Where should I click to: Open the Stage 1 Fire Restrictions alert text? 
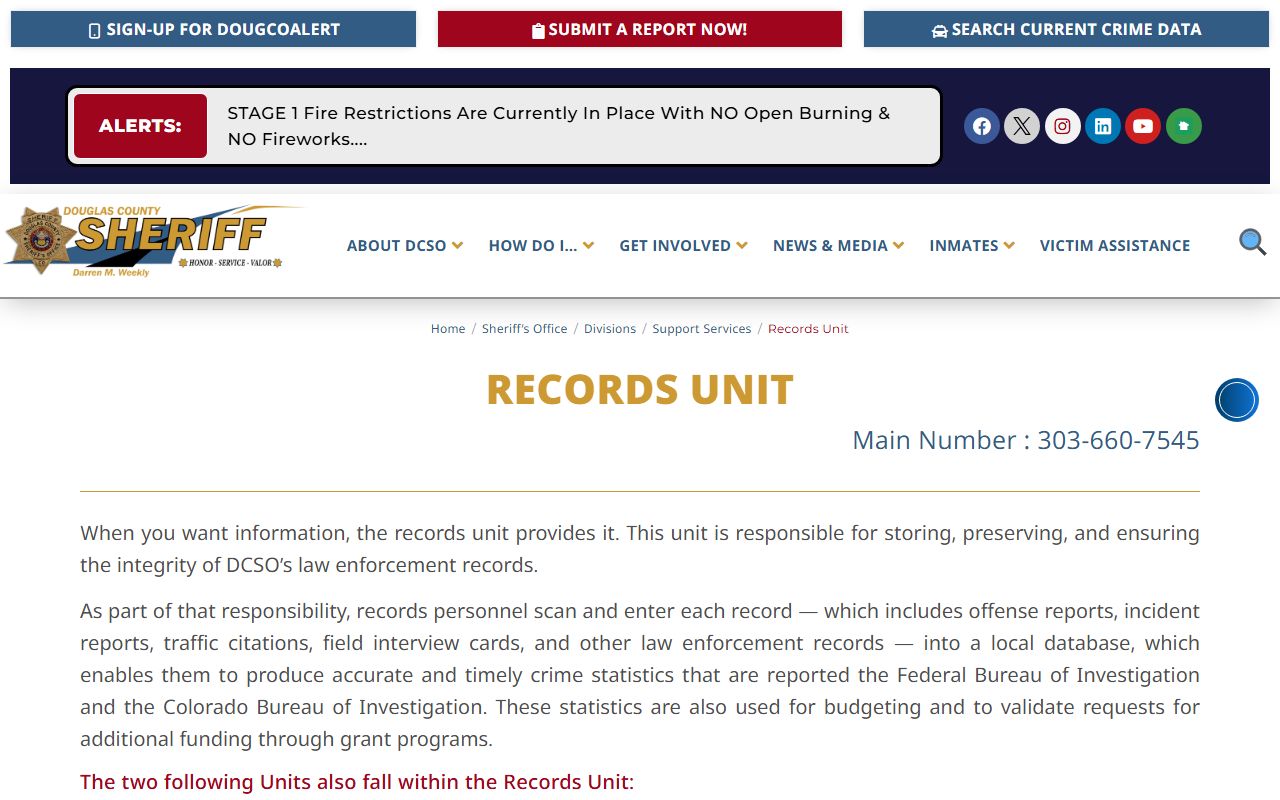pyautogui.click(x=558, y=126)
